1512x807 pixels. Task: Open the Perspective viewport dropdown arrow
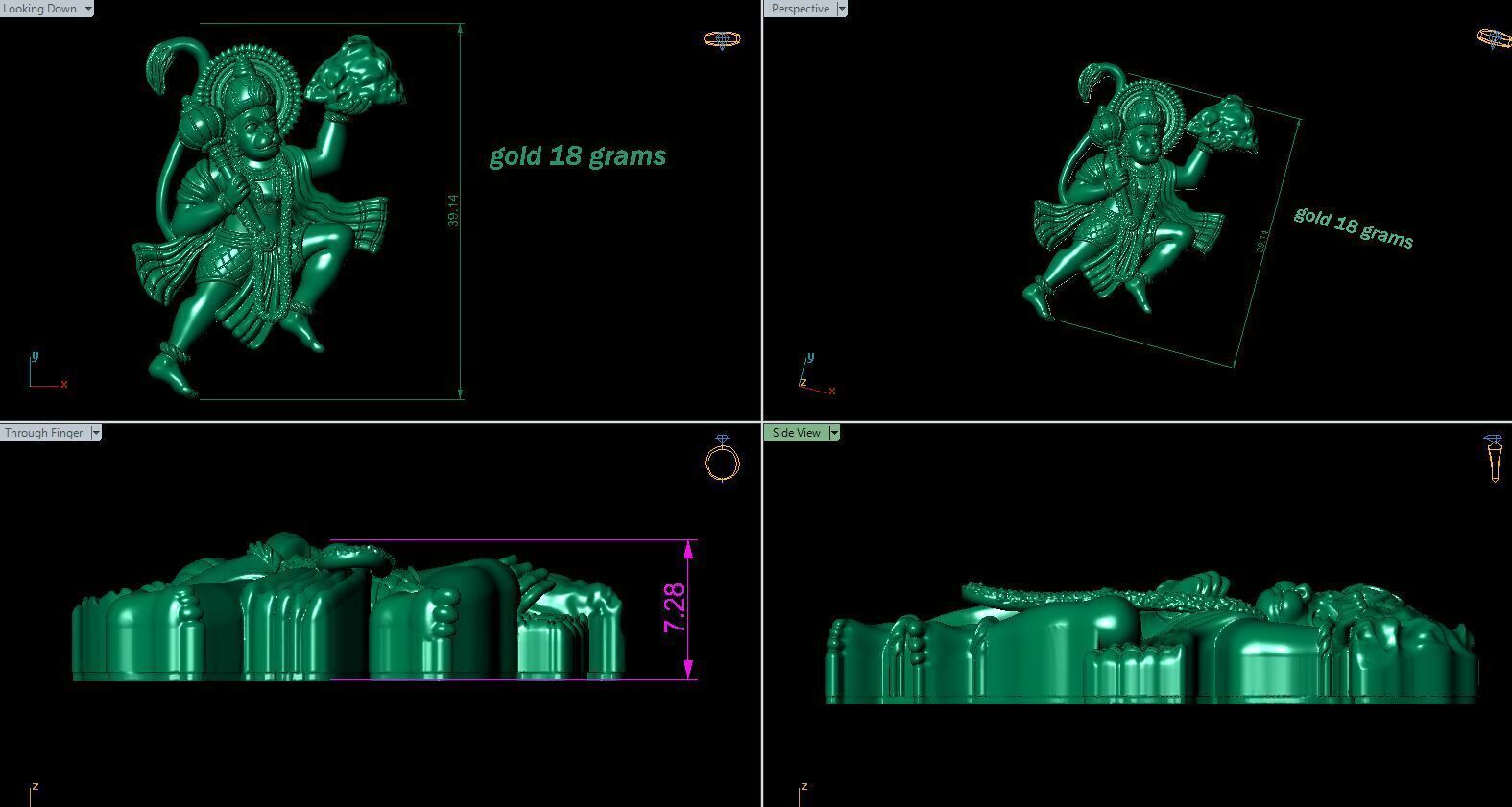(x=842, y=9)
